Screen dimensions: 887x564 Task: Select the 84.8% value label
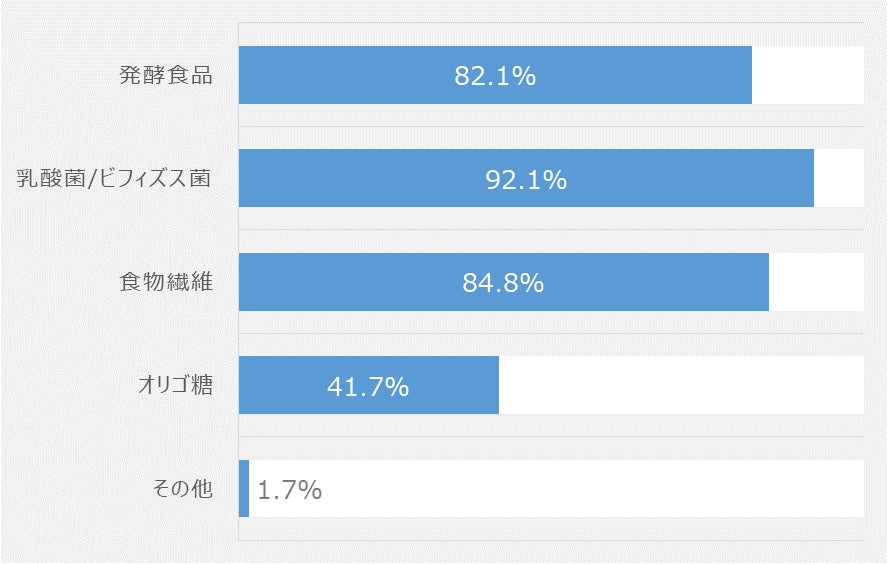click(503, 283)
